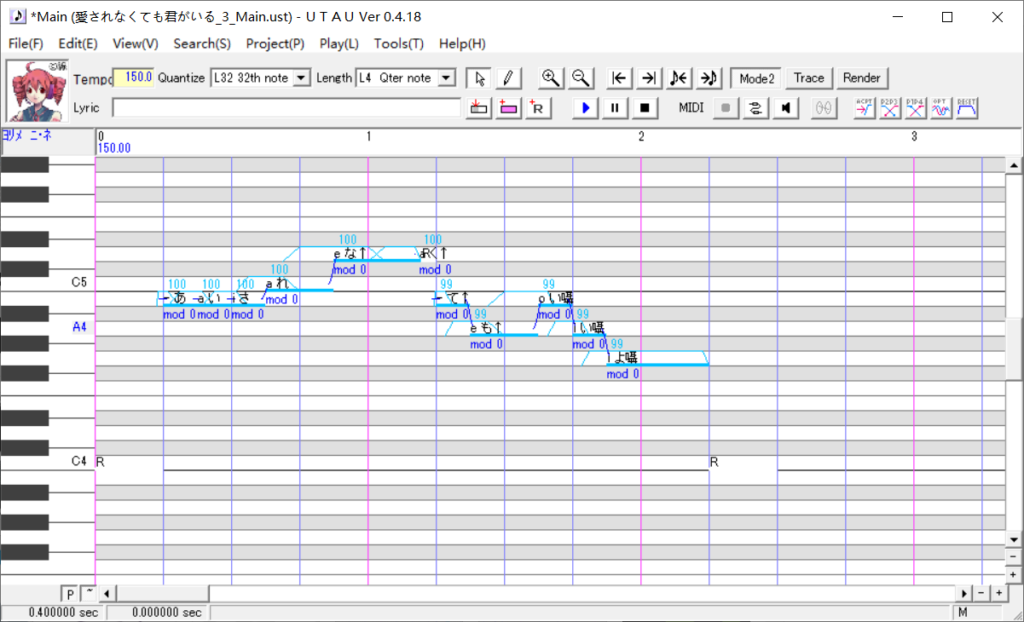Stop playback with the square button
Screen dimensions: 1024x622
[645, 108]
